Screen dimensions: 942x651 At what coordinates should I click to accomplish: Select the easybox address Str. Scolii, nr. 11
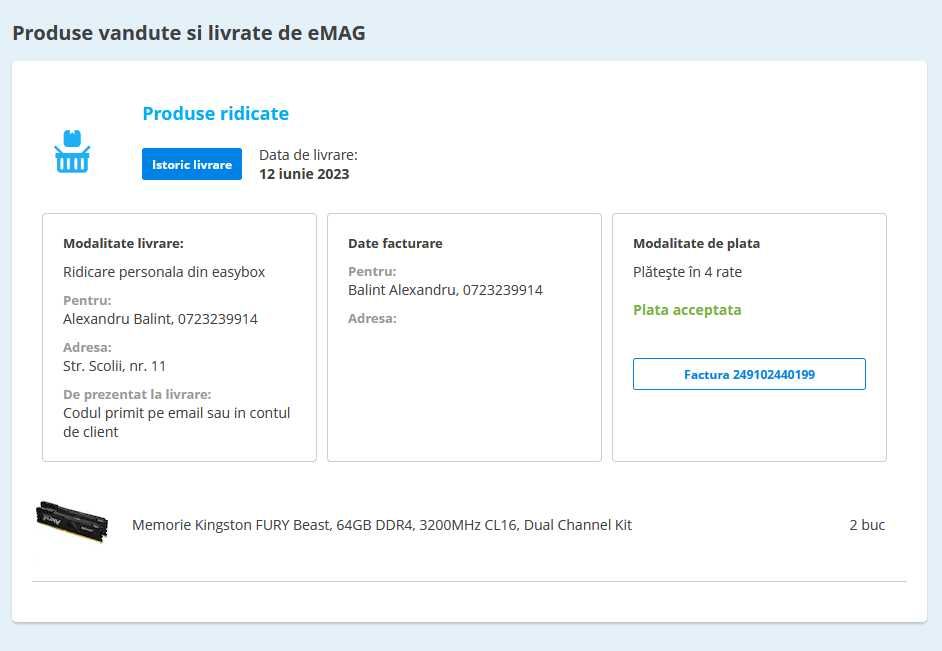(114, 366)
